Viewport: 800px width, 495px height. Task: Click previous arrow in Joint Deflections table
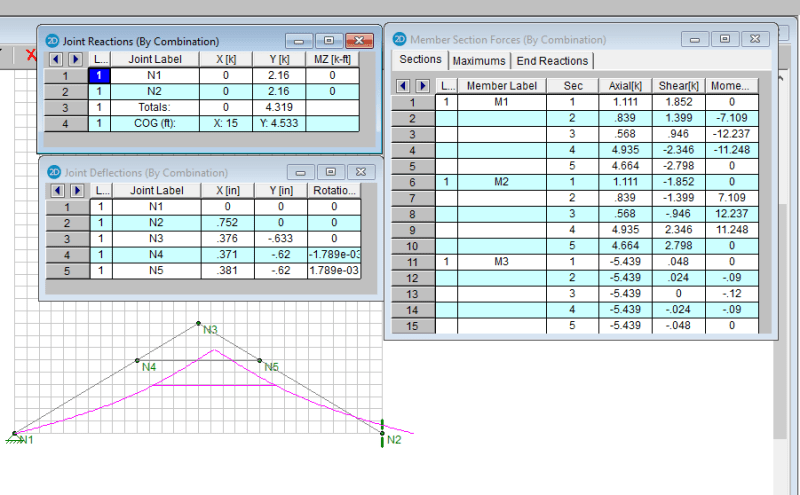pos(58,190)
